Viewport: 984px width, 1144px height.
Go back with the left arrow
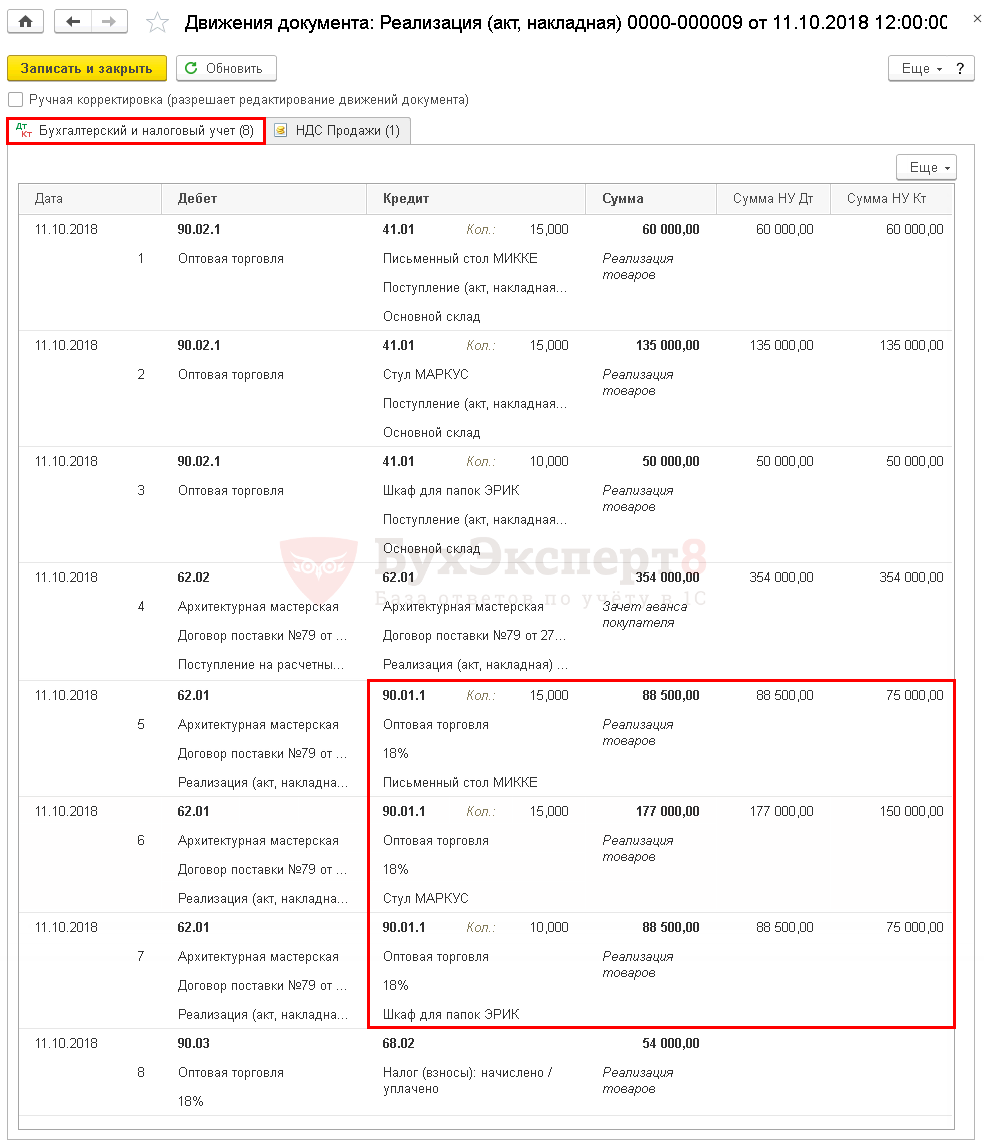pyautogui.click(x=73, y=21)
